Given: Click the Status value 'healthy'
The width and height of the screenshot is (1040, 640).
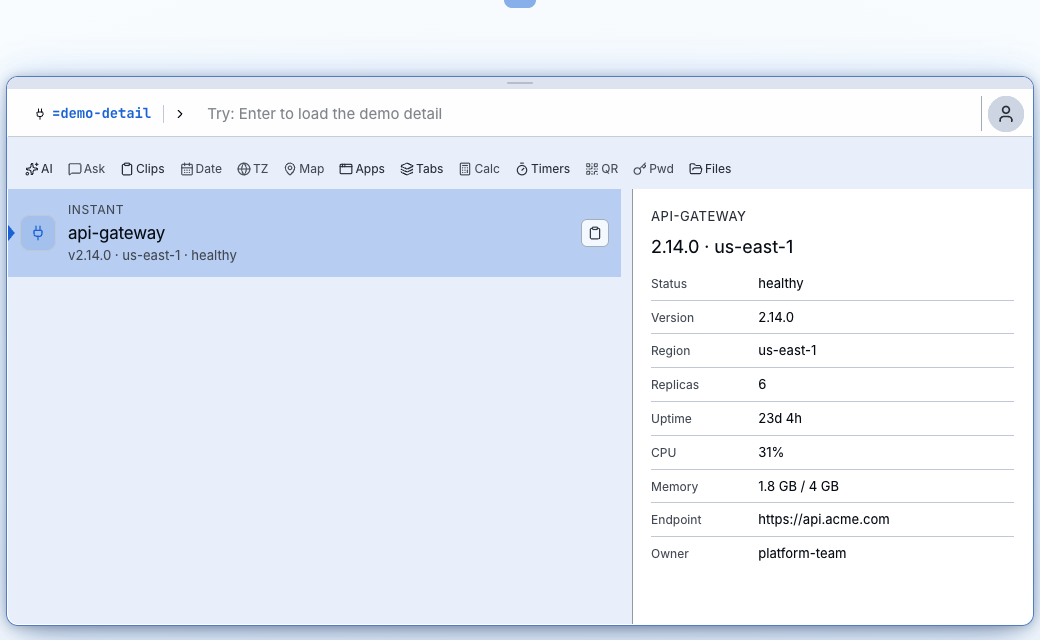Looking at the screenshot, I should coord(781,283).
